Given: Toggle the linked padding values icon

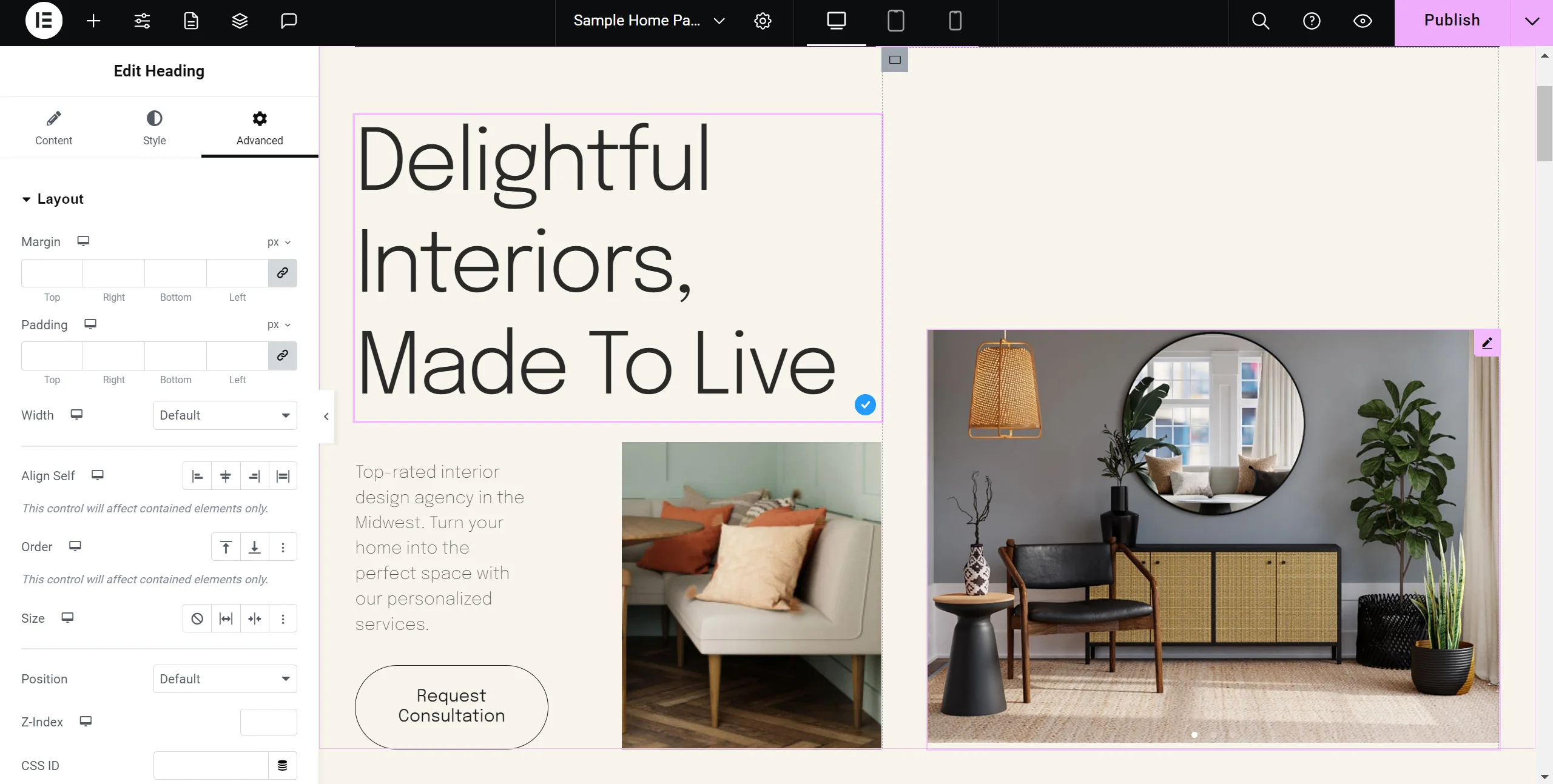Looking at the screenshot, I should tap(282, 355).
